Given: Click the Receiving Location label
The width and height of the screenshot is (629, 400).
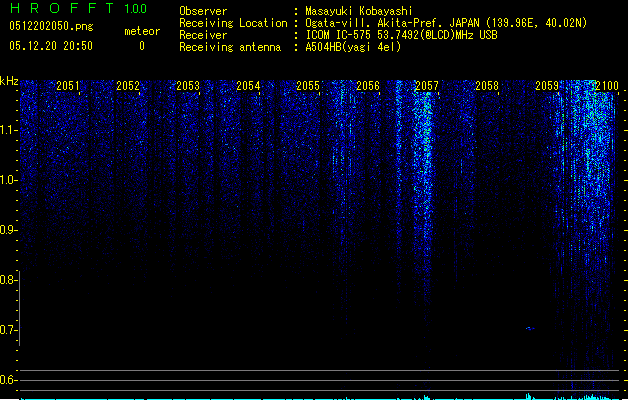Looking at the screenshot, I should pyautogui.click(x=233, y=23).
